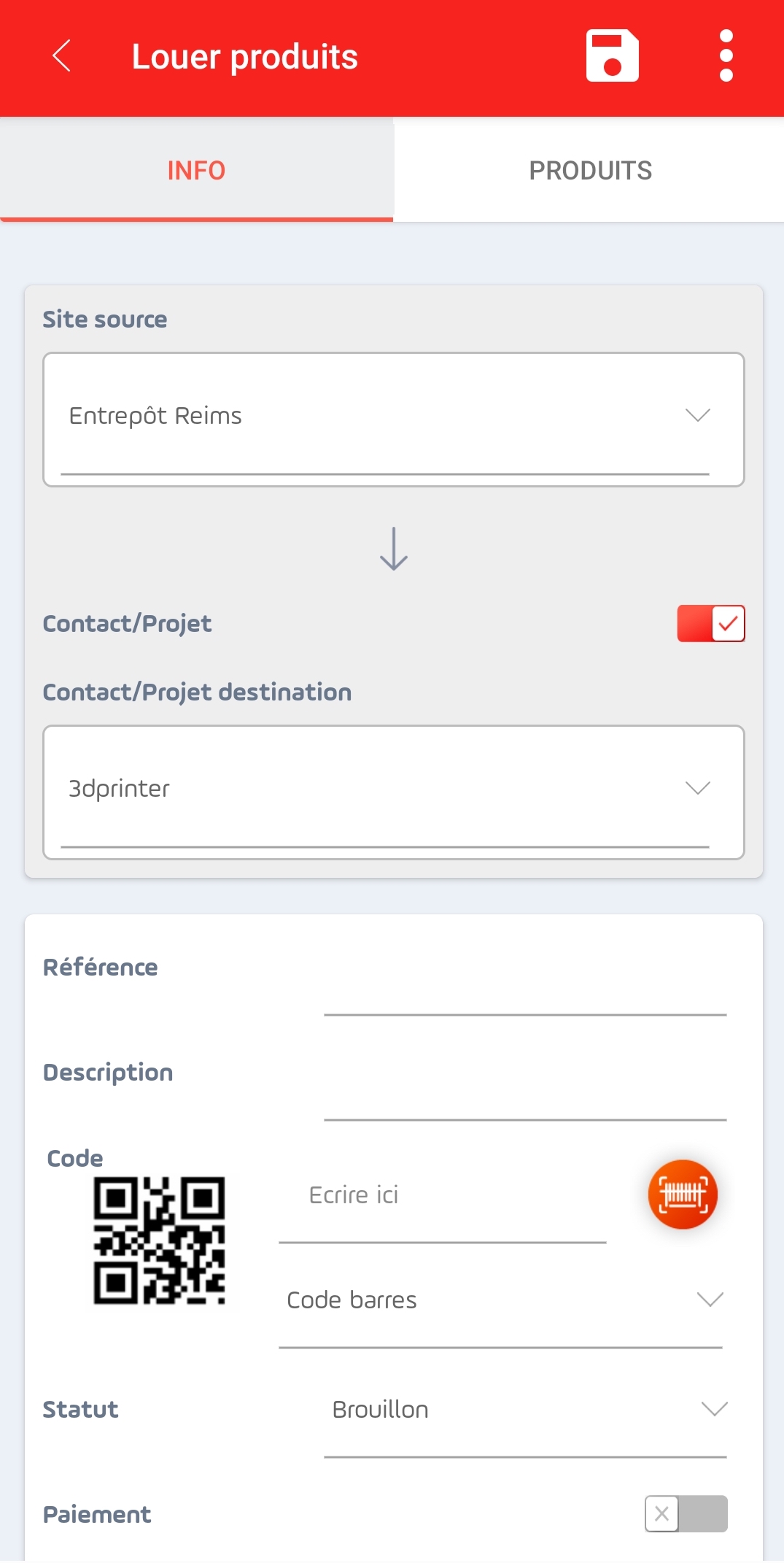The height and width of the screenshot is (1563, 784).
Task: Tap the orange barcode scanner button
Action: [x=683, y=1195]
